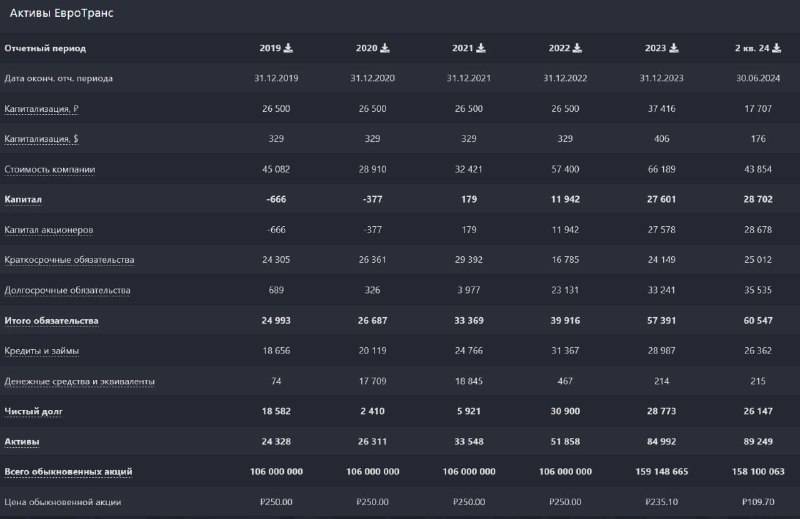Click loans value 18 656
Viewport: 800px width, 519px height.
[276, 351]
